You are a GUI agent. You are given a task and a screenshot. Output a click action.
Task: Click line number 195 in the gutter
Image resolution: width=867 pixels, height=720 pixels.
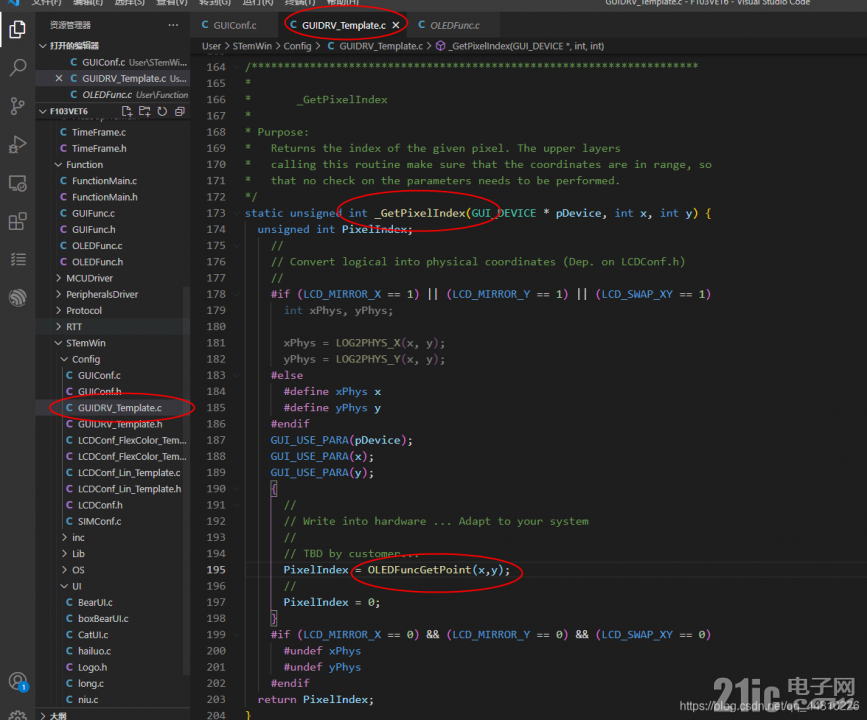tap(216, 570)
